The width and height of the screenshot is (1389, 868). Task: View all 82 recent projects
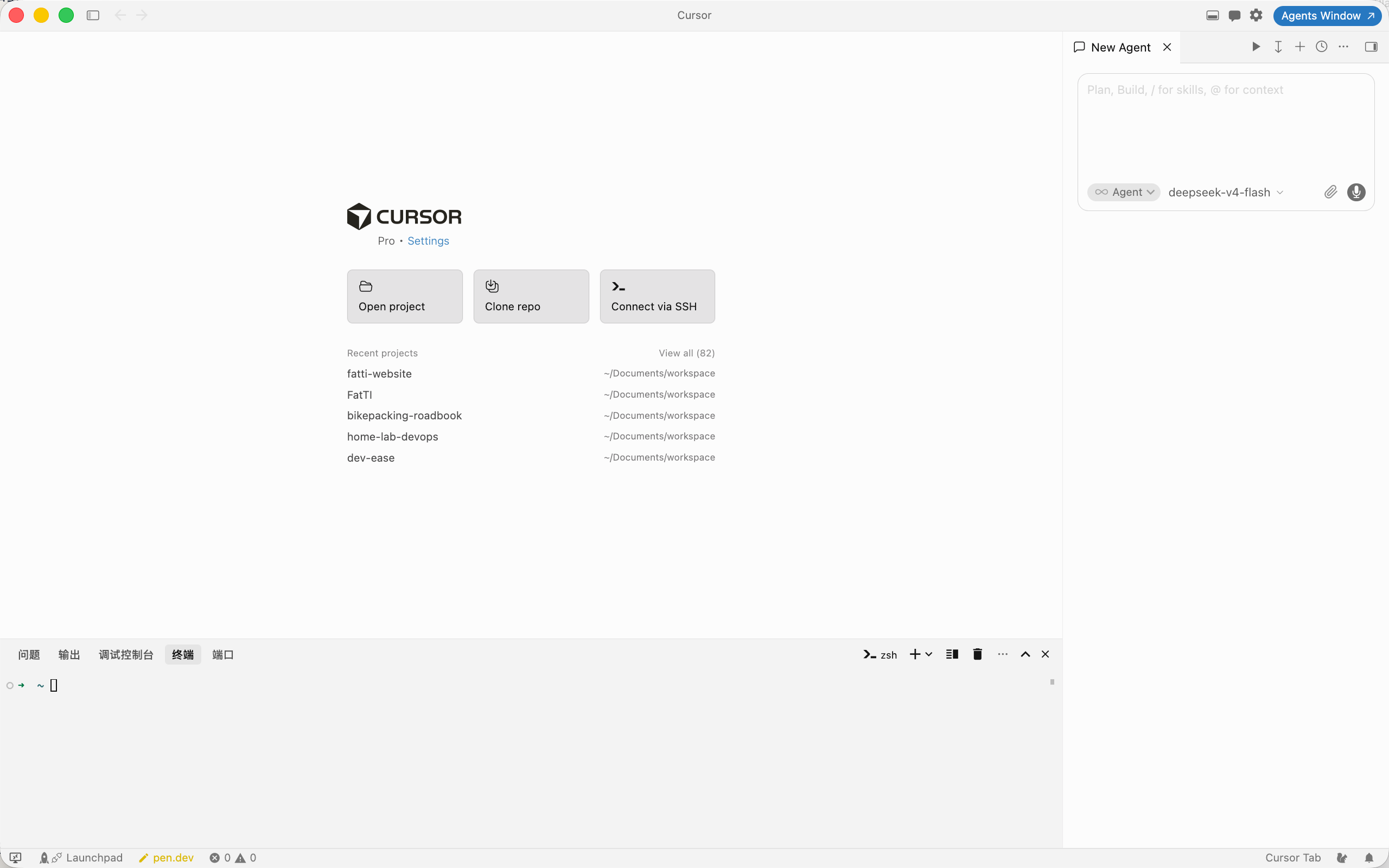tap(686, 353)
